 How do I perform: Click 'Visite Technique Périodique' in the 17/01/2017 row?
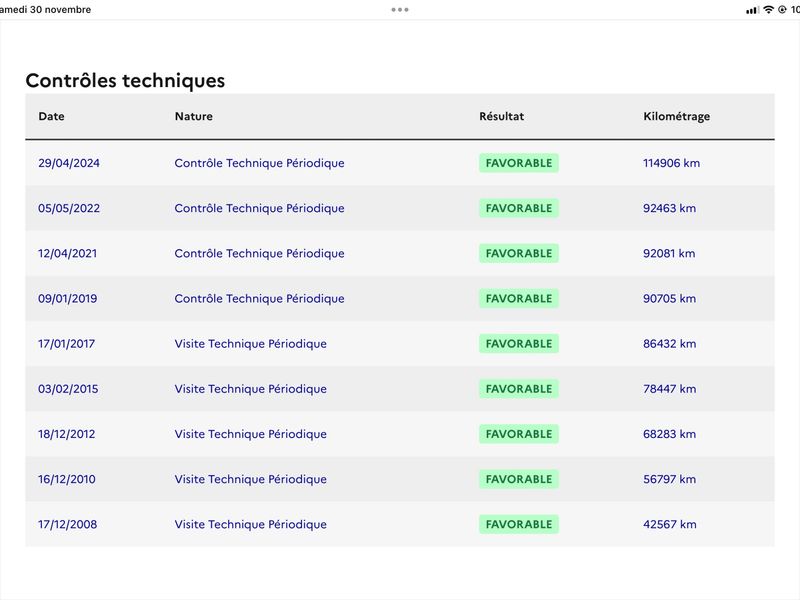coord(251,344)
